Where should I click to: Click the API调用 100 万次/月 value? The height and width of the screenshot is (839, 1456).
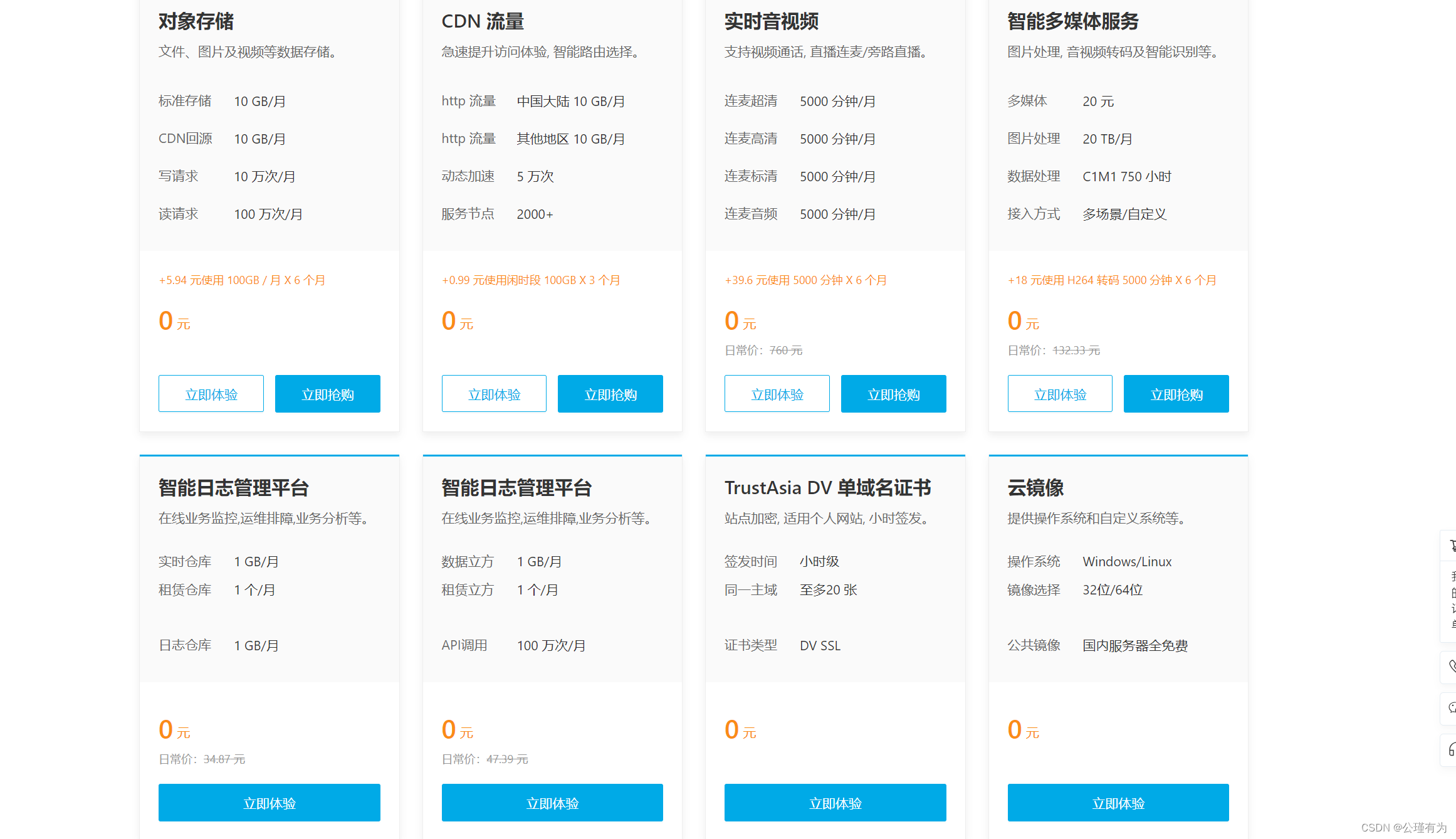pyautogui.click(x=551, y=645)
